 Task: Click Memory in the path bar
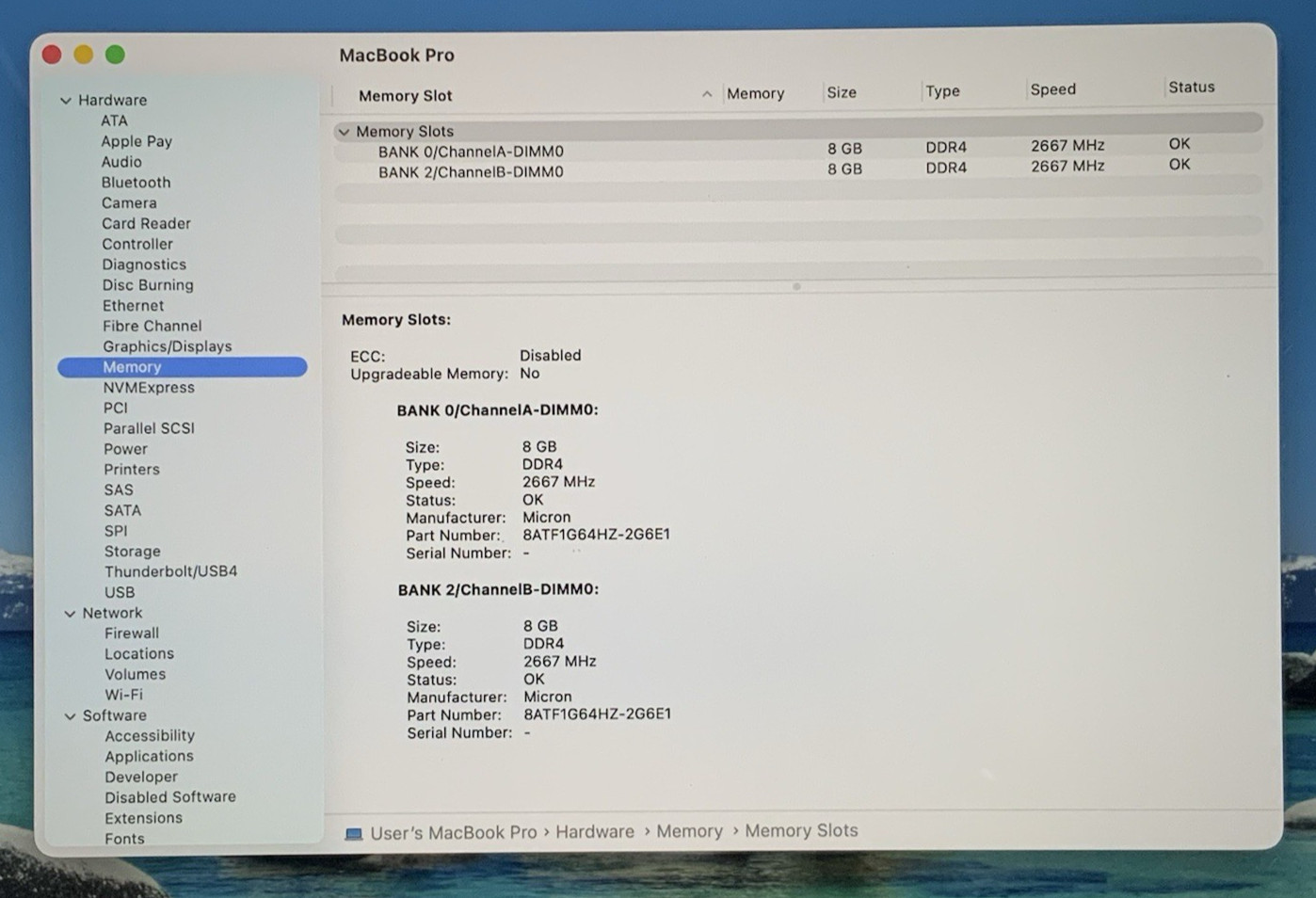point(689,831)
